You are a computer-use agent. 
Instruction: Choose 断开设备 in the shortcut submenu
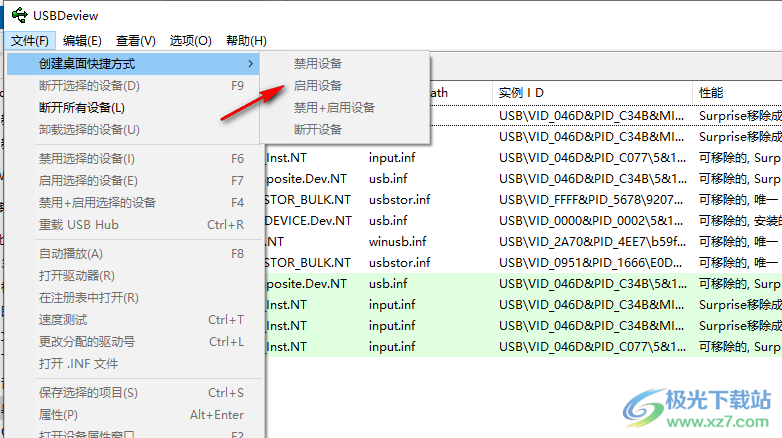click(318, 130)
